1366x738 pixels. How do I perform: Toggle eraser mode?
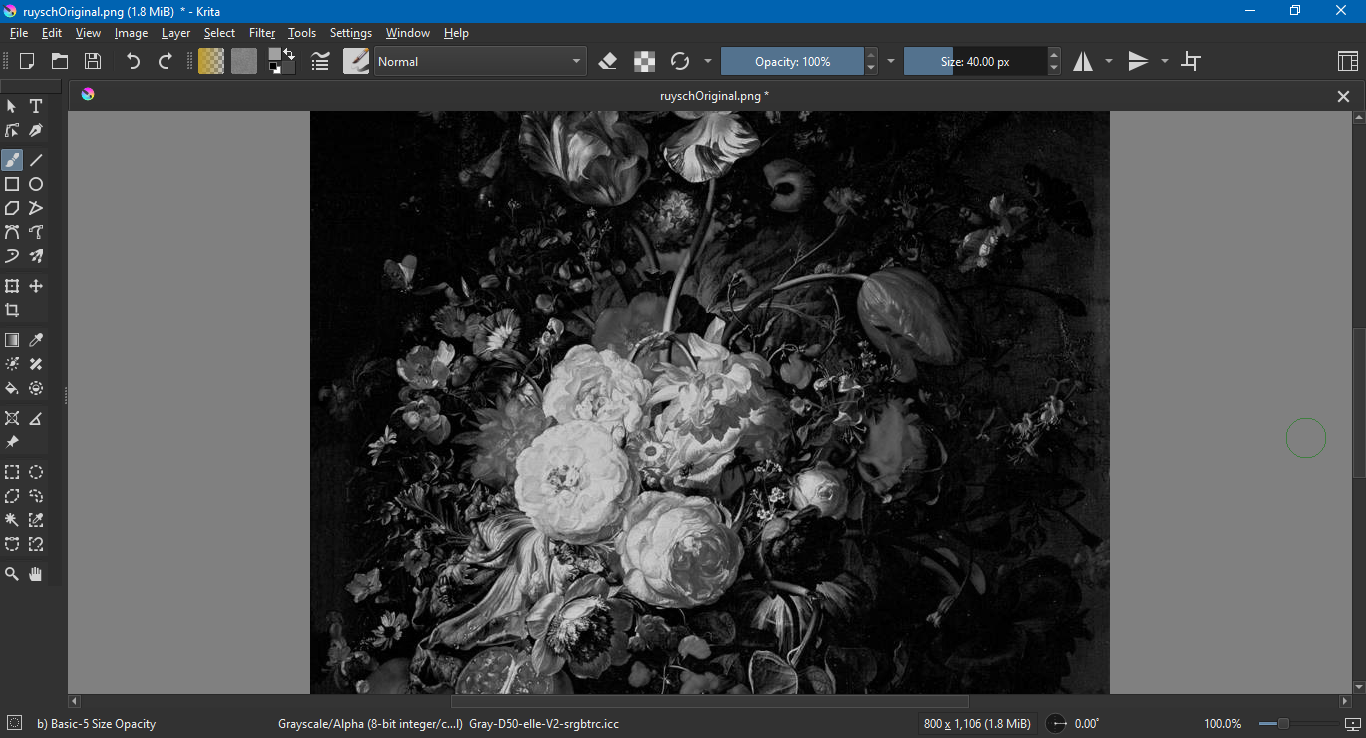607,61
